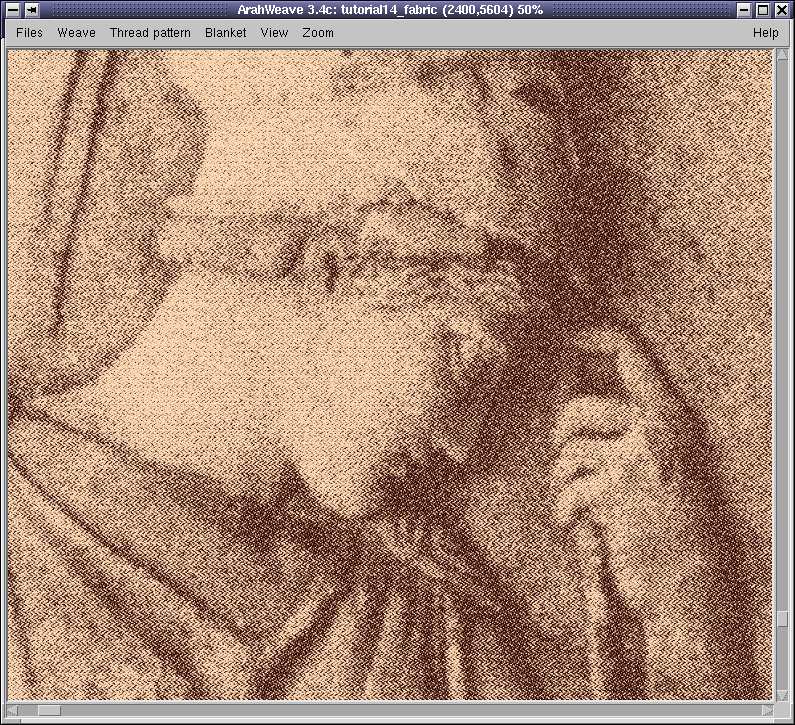Open the View menu
The image size is (795, 725).
coord(274,33)
